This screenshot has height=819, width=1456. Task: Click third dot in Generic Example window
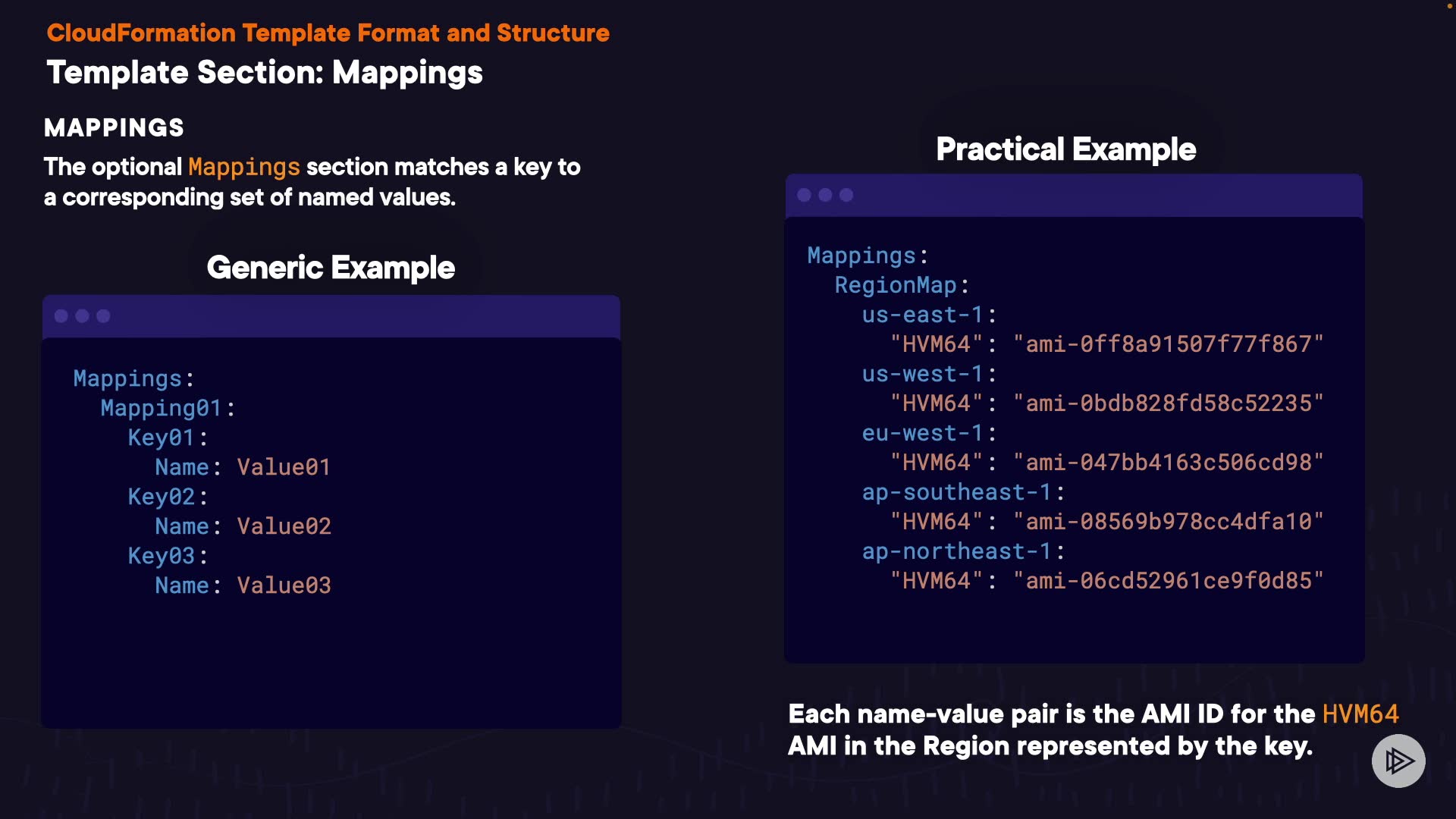pyautogui.click(x=104, y=316)
